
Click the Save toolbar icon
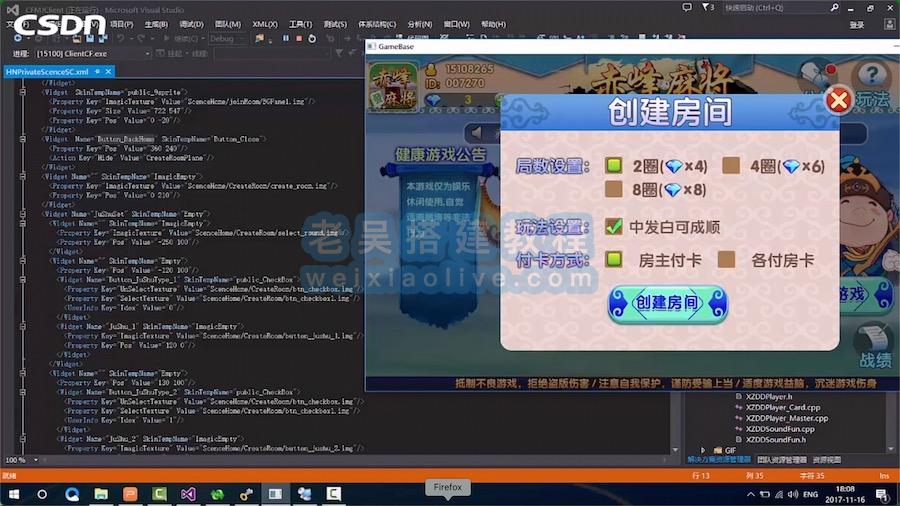[x=90, y=38]
